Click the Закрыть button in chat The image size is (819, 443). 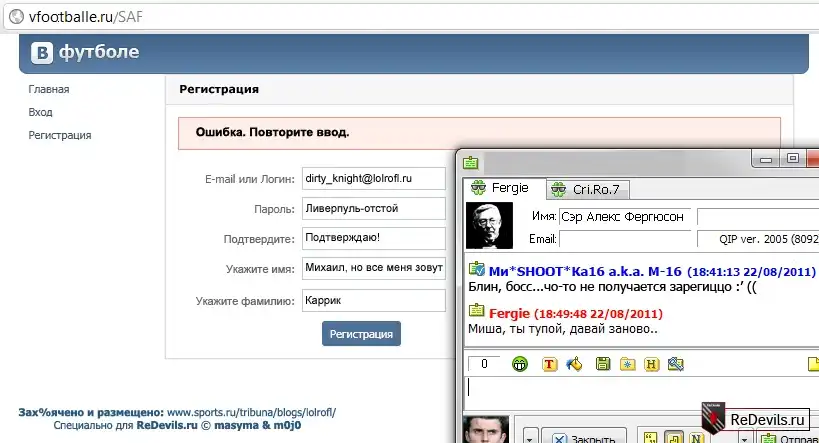pos(584,437)
